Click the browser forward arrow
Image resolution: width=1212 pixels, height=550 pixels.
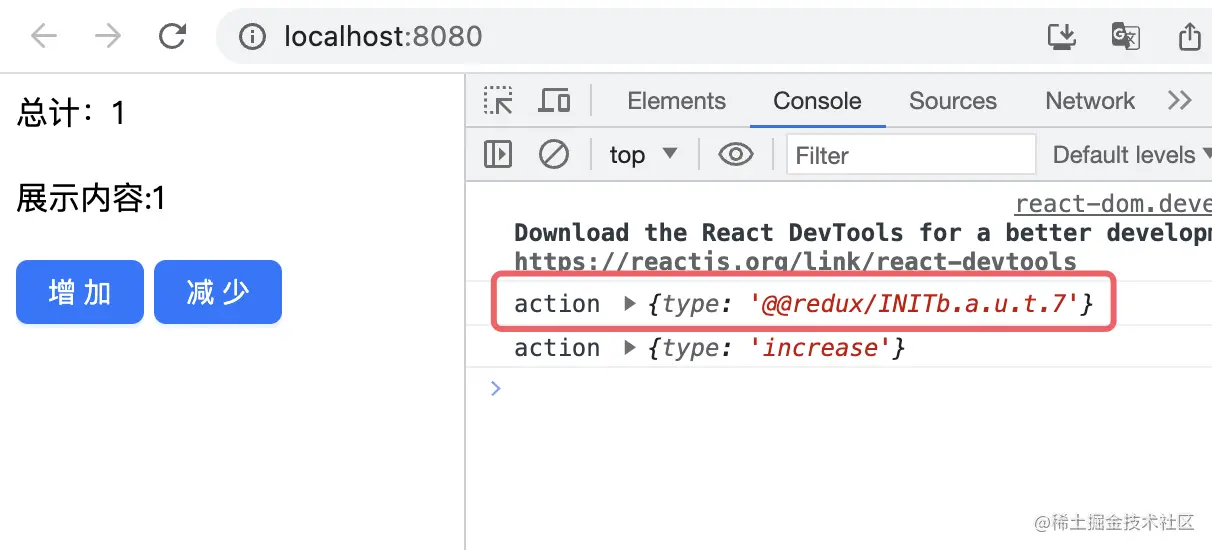coord(107,37)
